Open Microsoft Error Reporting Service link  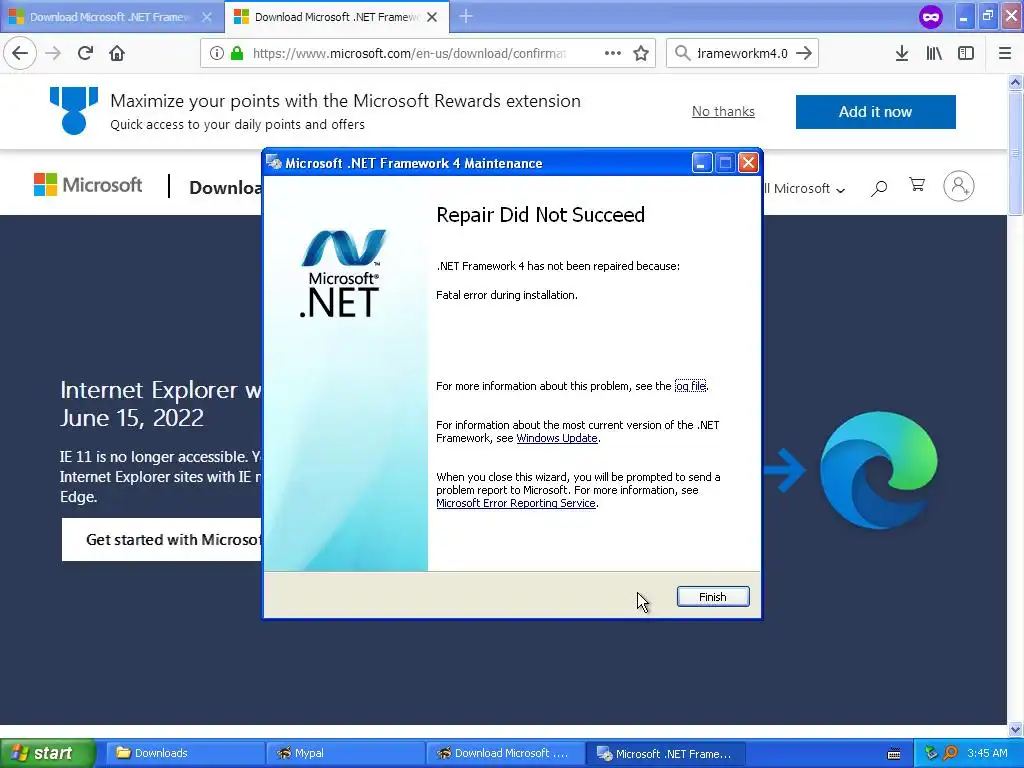point(516,504)
